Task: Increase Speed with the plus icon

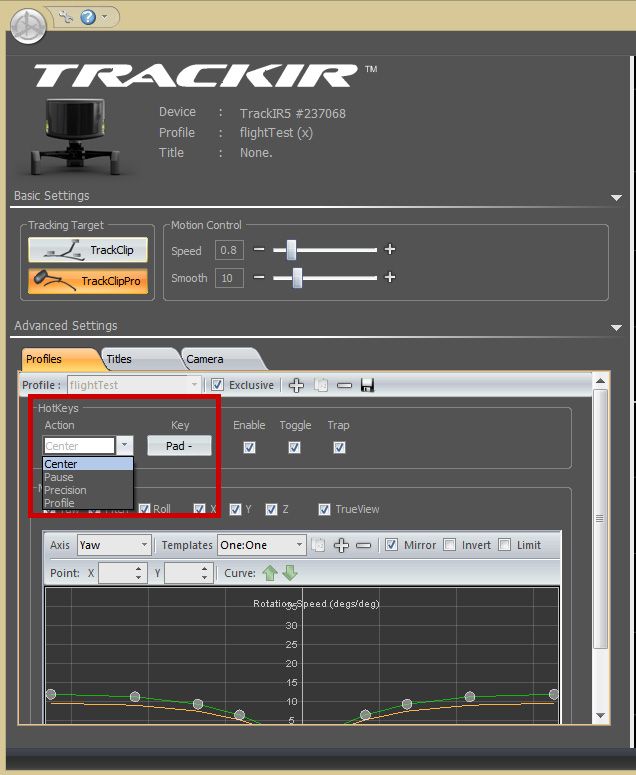Action: coord(390,250)
